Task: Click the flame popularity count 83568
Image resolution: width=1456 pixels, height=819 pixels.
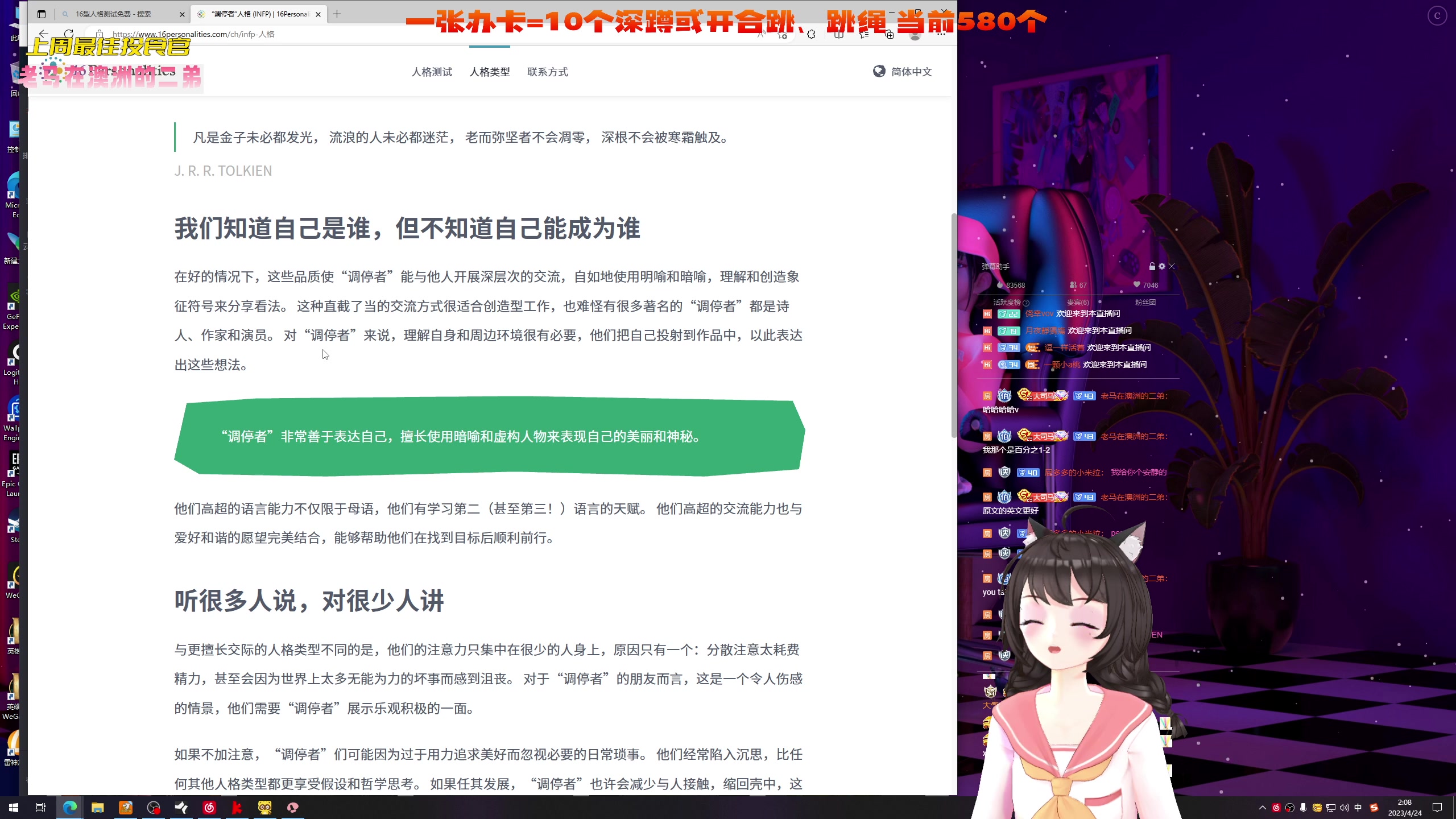Action: coord(1011,285)
